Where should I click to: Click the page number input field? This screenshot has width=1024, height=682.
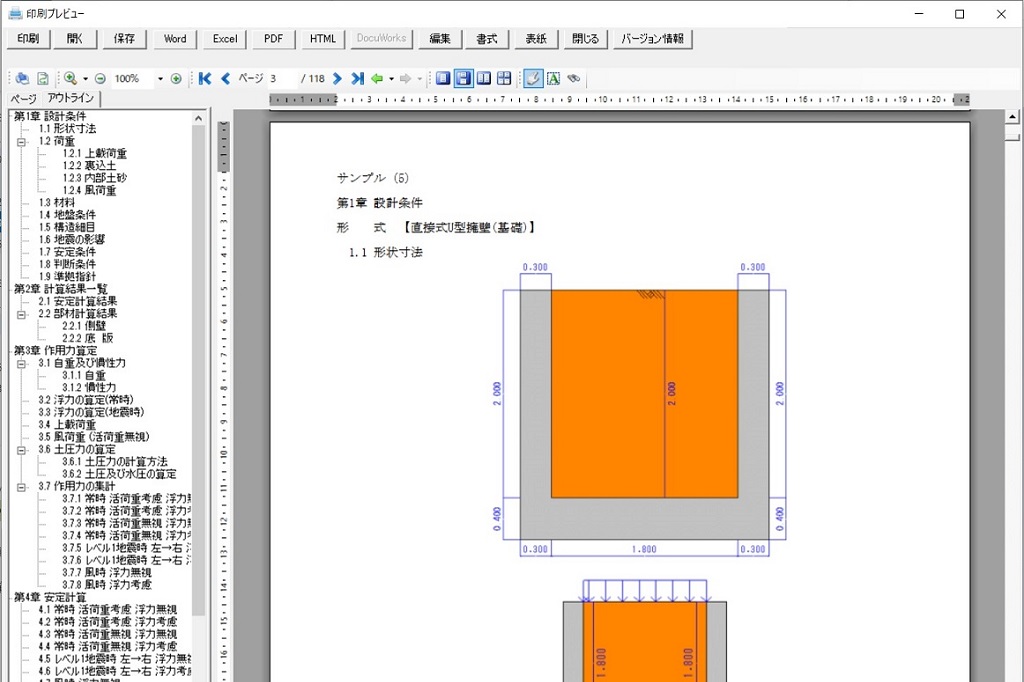pos(281,78)
